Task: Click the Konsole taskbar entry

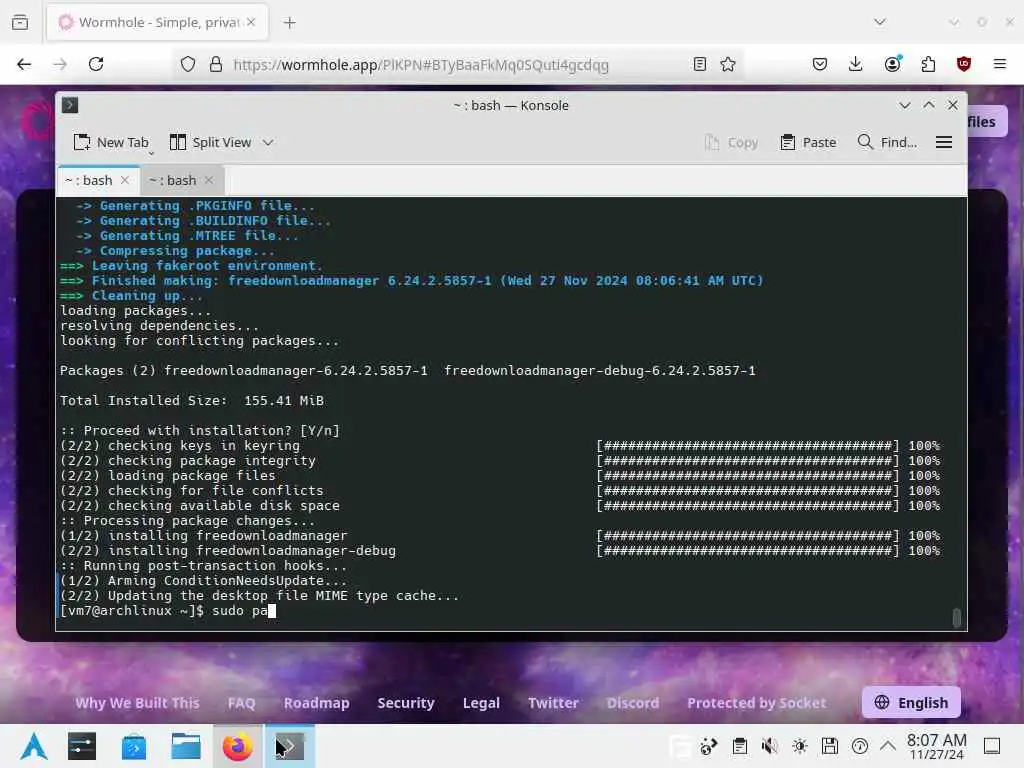Action: pos(289,746)
